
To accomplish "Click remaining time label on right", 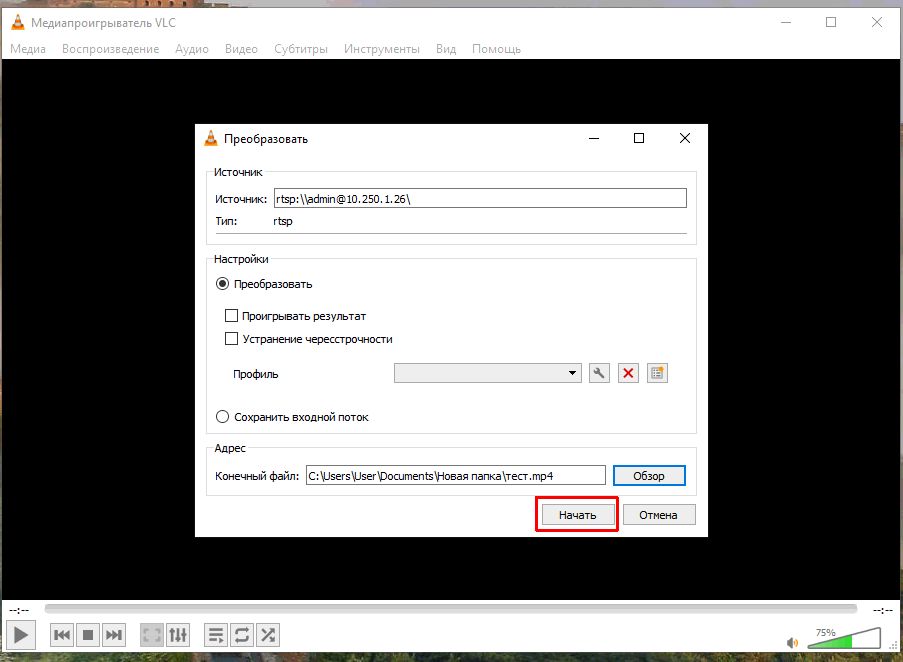I will [x=882, y=610].
